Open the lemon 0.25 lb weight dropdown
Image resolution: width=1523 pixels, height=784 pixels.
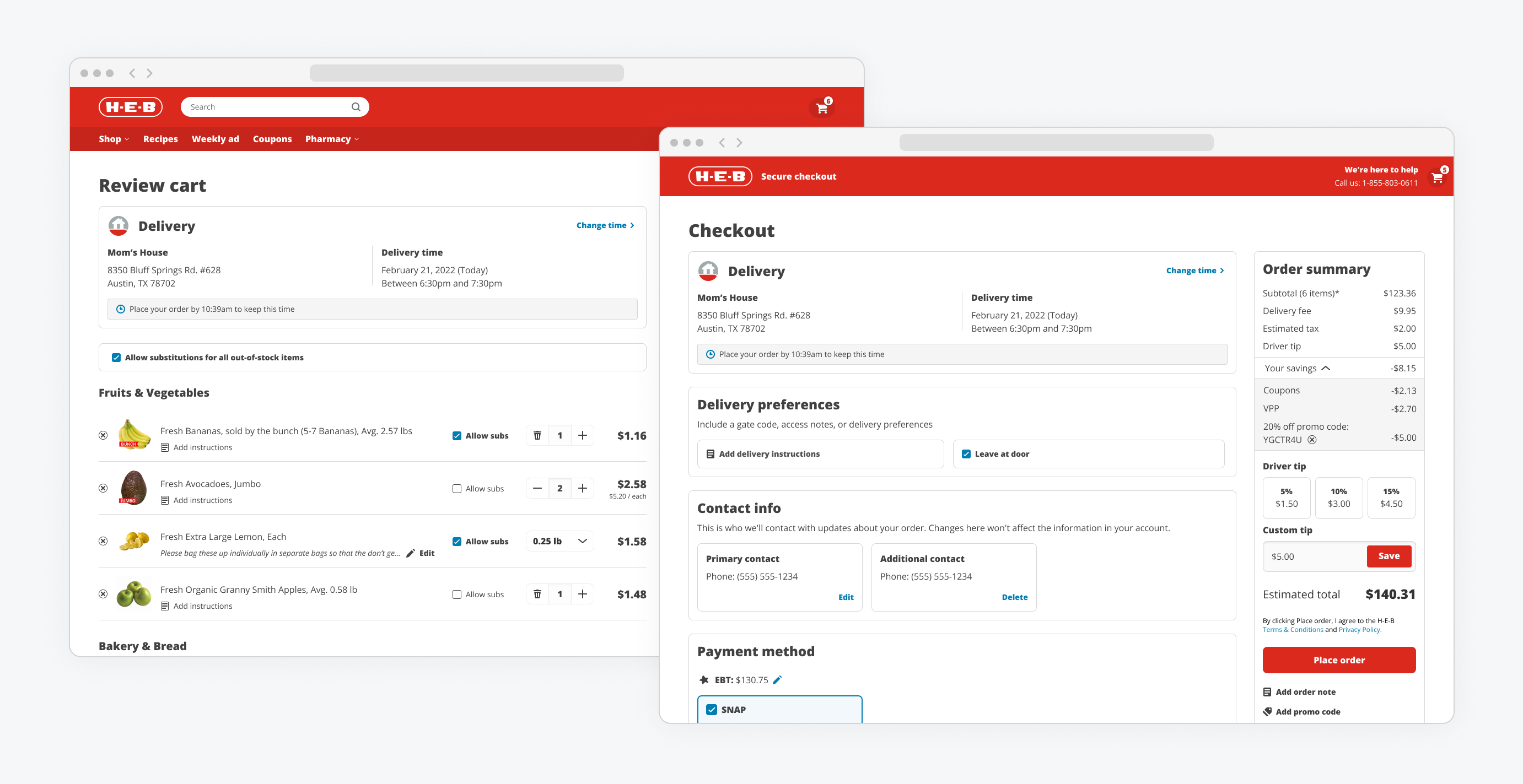[559, 541]
